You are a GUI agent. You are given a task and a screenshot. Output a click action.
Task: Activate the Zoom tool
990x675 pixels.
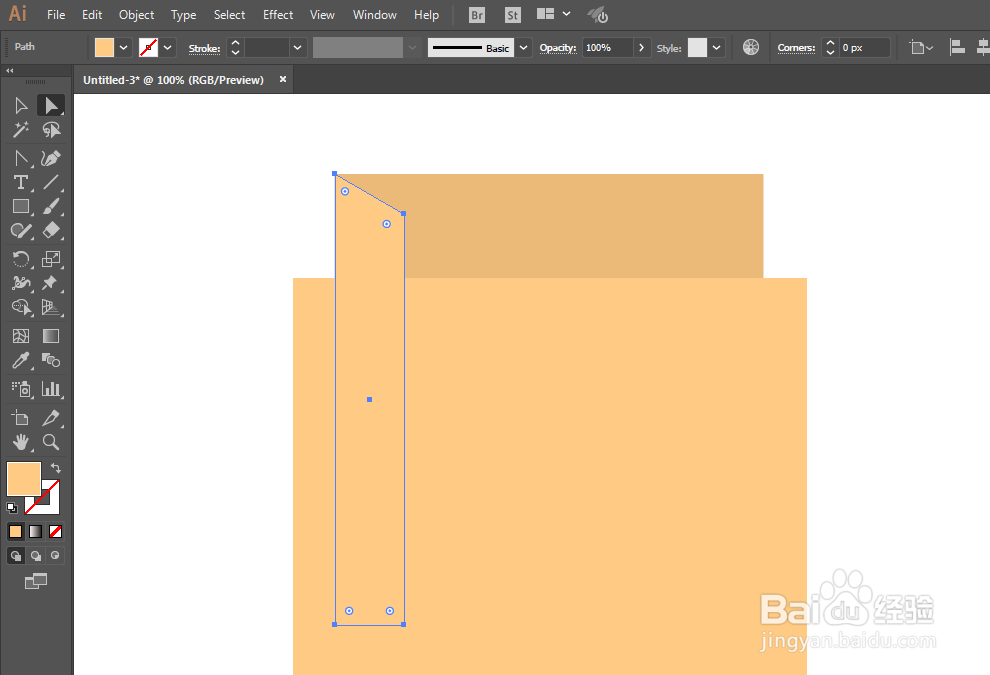coord(51,442)
